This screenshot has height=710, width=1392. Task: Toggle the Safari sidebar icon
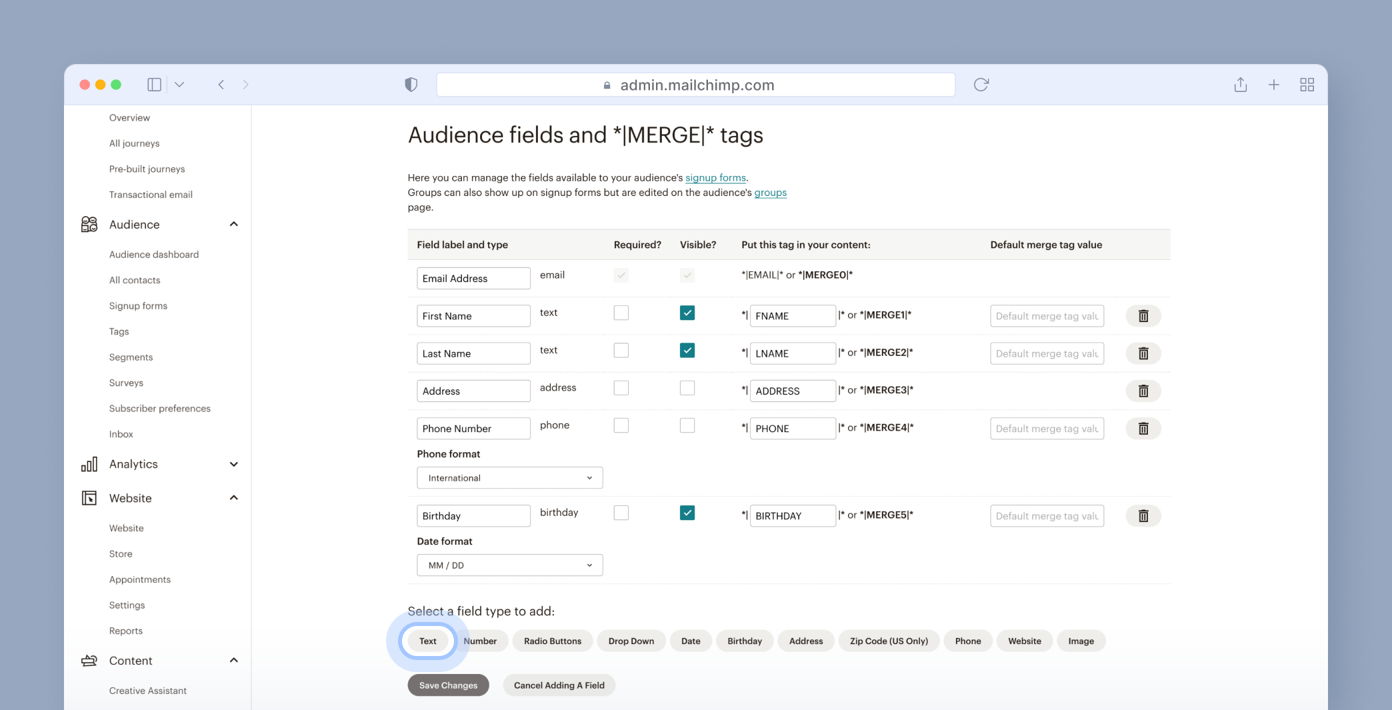tap(154, 85)
